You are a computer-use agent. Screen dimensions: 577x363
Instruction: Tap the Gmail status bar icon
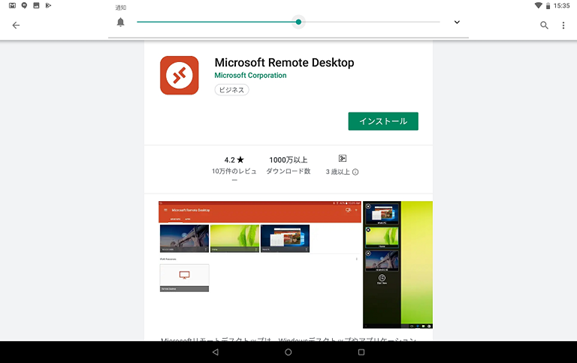coord(12,6)
